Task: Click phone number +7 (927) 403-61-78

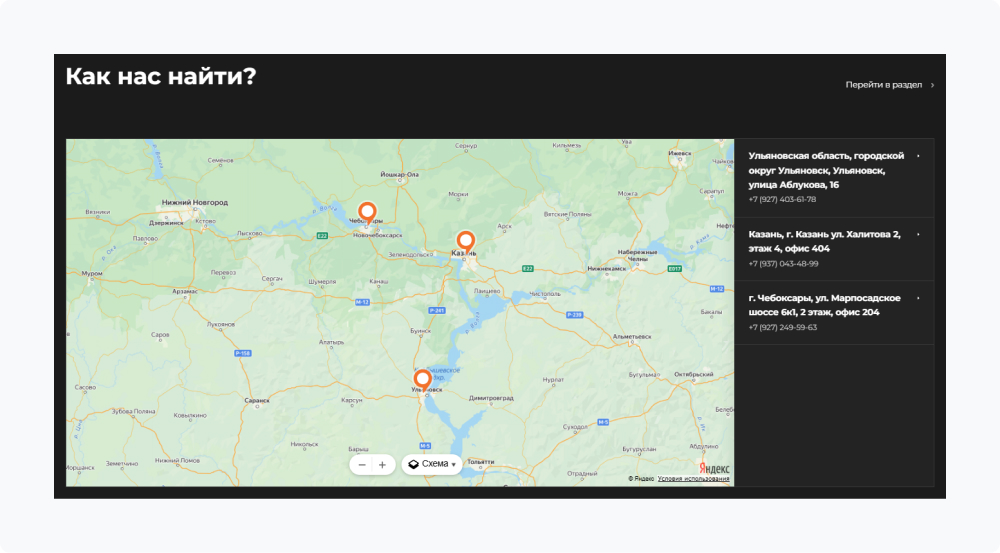Action: [782, 200]
